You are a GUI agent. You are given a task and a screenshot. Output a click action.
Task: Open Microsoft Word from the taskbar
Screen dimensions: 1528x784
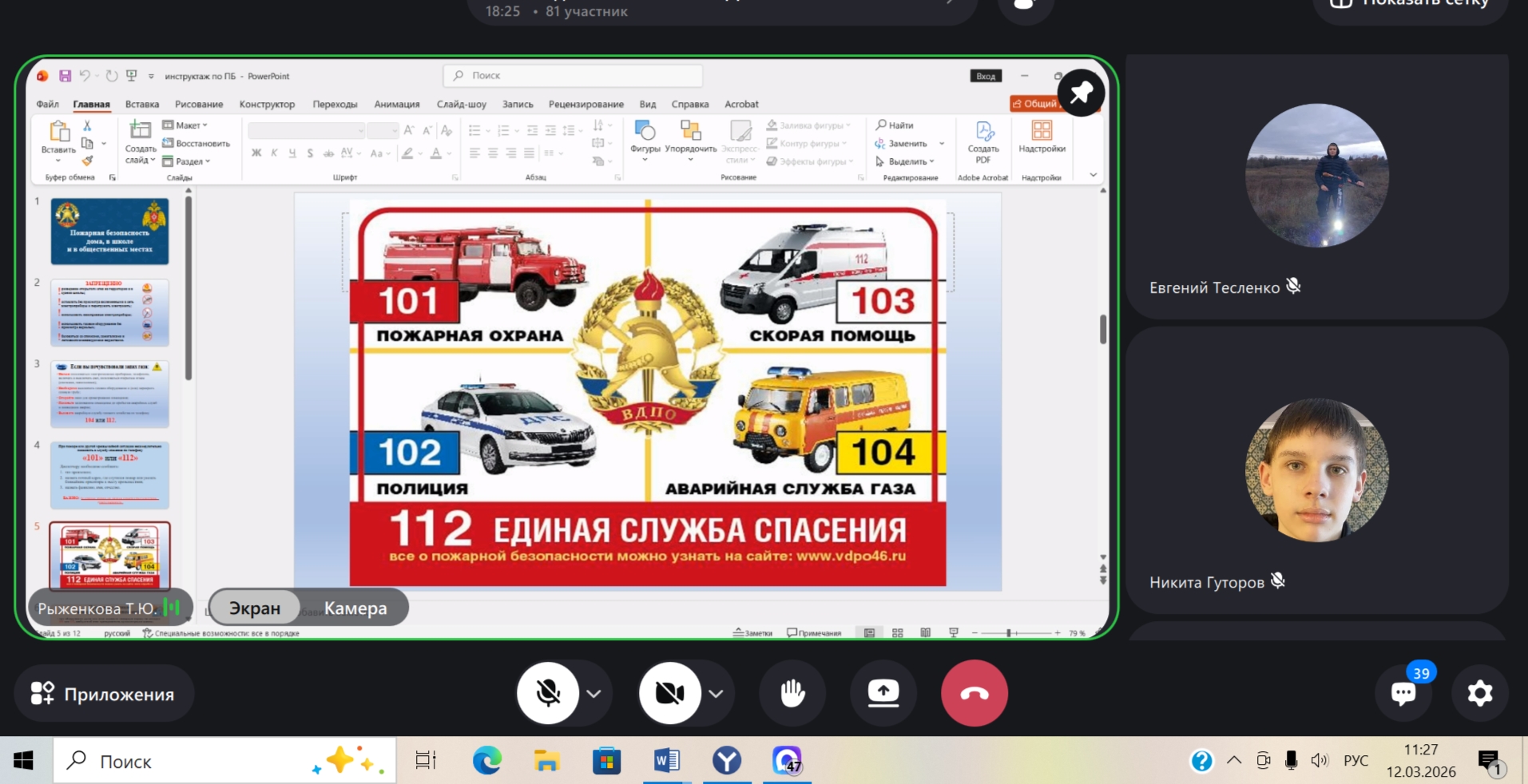point(666,761)
